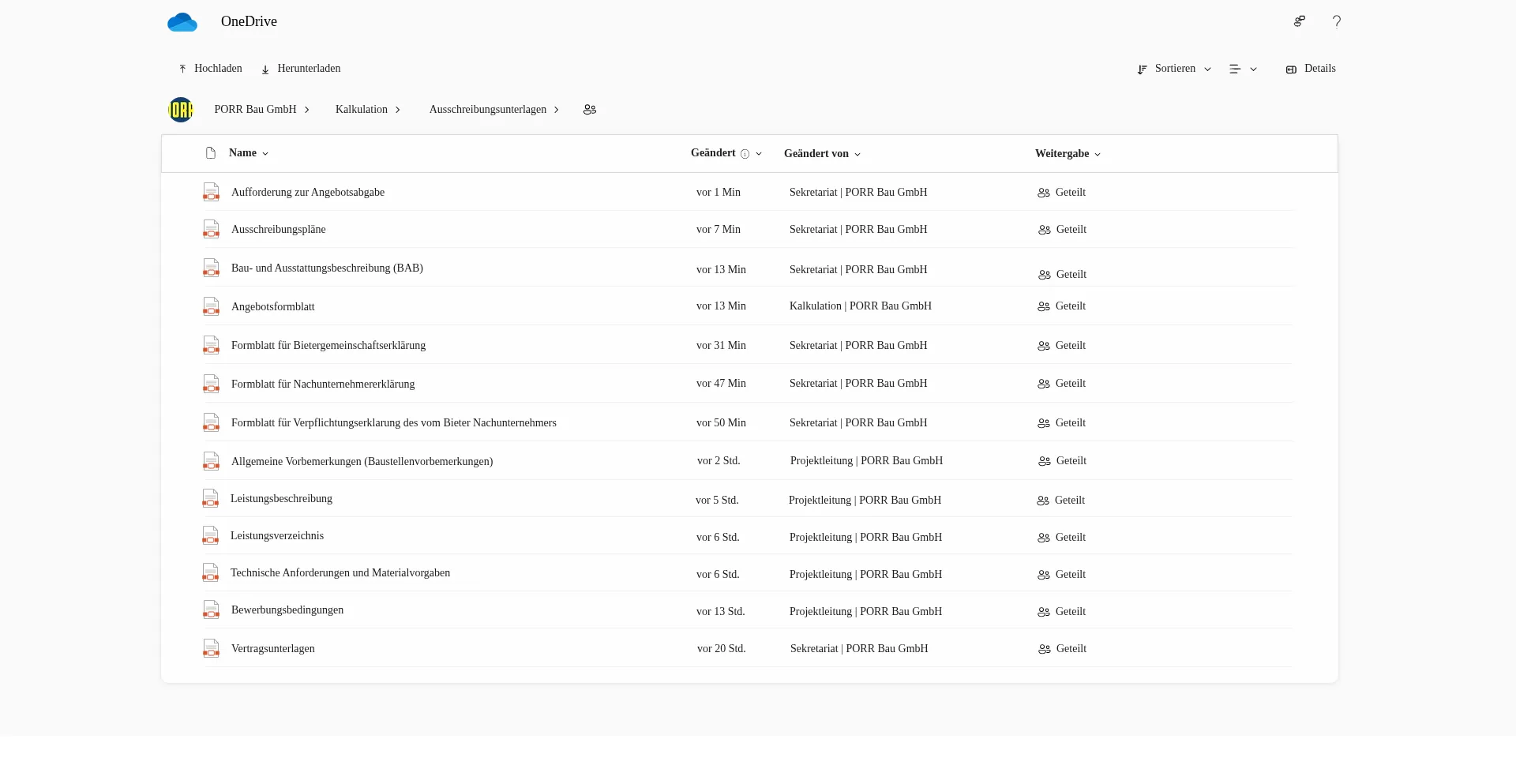Viewport: 1516px width, 784px height.
Task: Click PDF icon of Vertragsunterlagen
Action: pyautogui.click(x=211, y=648)
